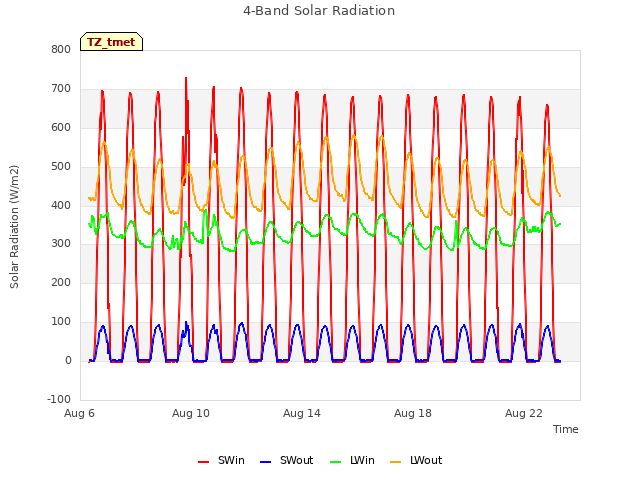Click the orange LWout legend color marker
Screen dimensions: 640x480
(x=396, y=462)
